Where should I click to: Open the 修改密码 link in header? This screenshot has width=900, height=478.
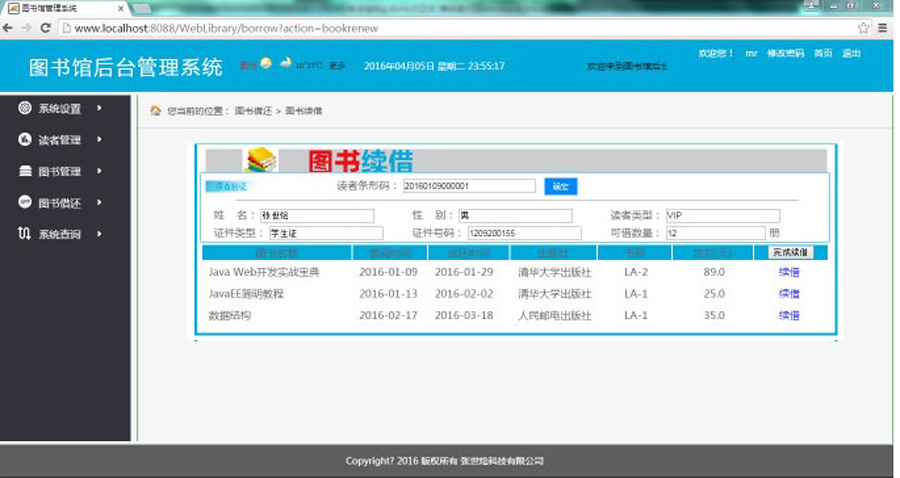click(785, 53)
